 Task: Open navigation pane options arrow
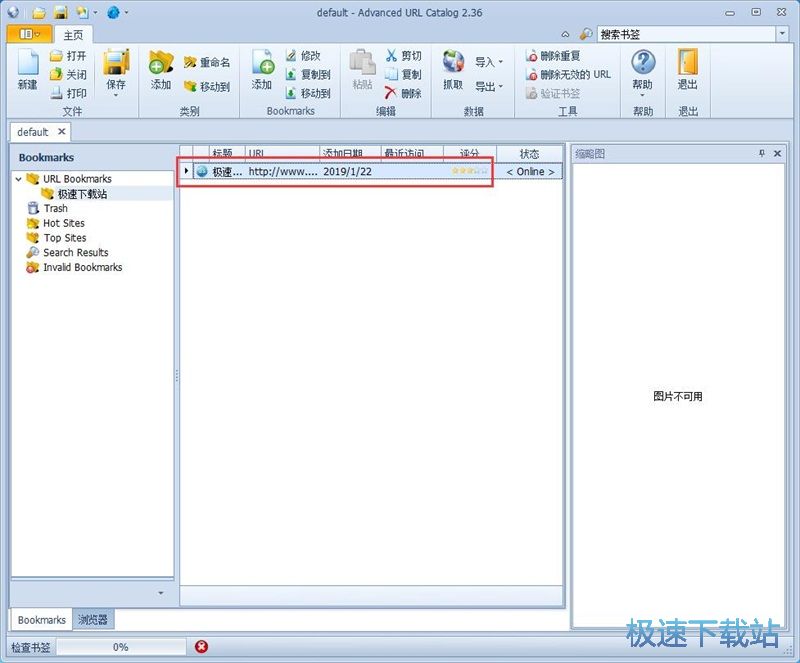click(x=161, y=593)
